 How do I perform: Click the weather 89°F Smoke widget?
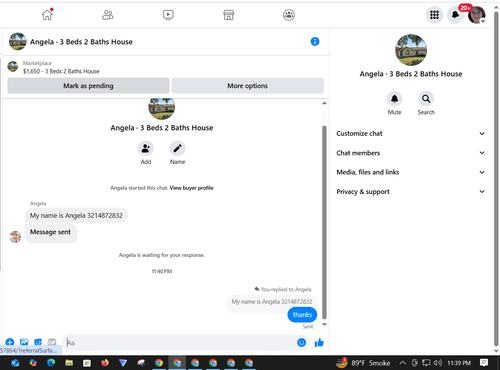click(363, 363)
